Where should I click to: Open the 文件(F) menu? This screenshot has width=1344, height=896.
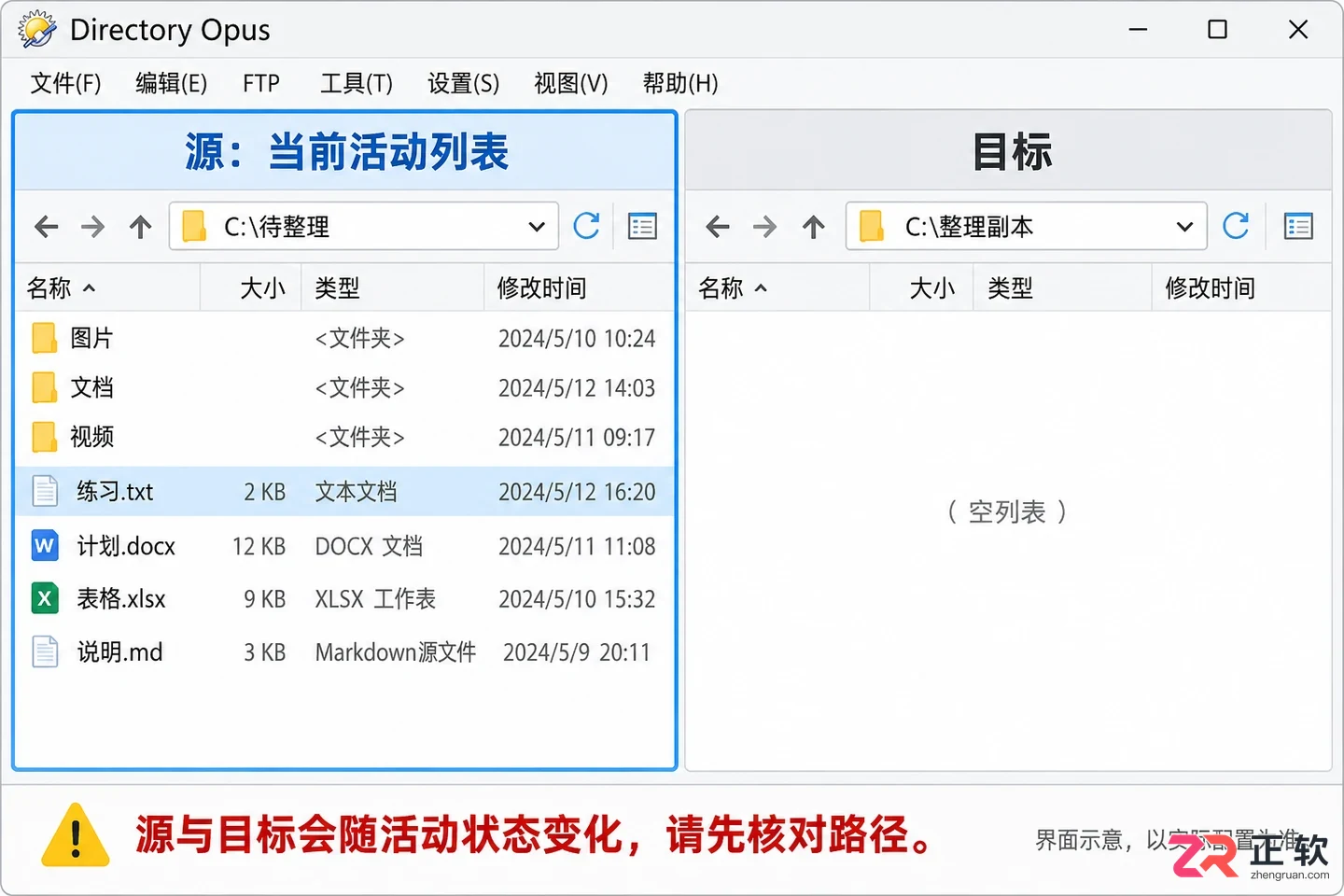coord(65,84)
